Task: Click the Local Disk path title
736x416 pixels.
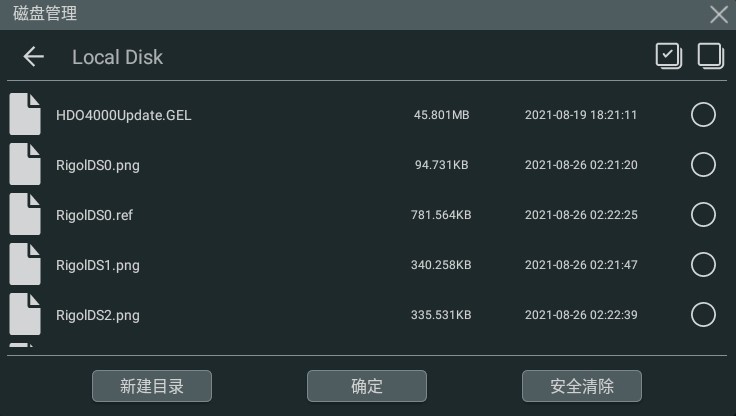Action: [117, 57]
